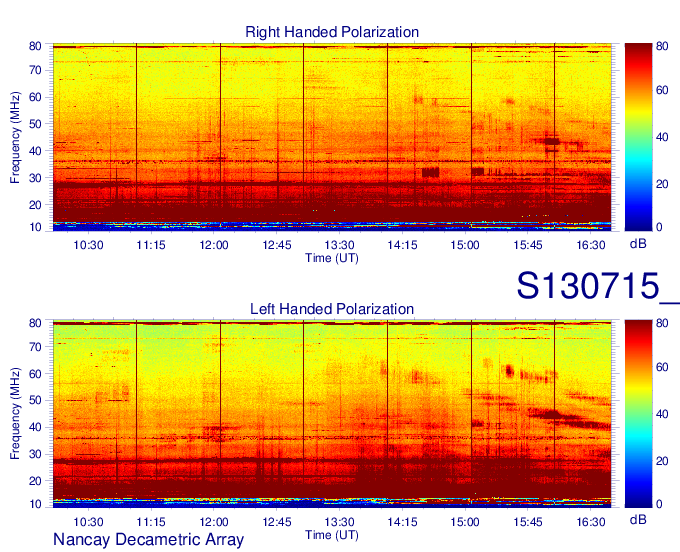This screenshot has width=680, height=552.
Task: Click the Right Handed color bar
Action: point(638,137)
